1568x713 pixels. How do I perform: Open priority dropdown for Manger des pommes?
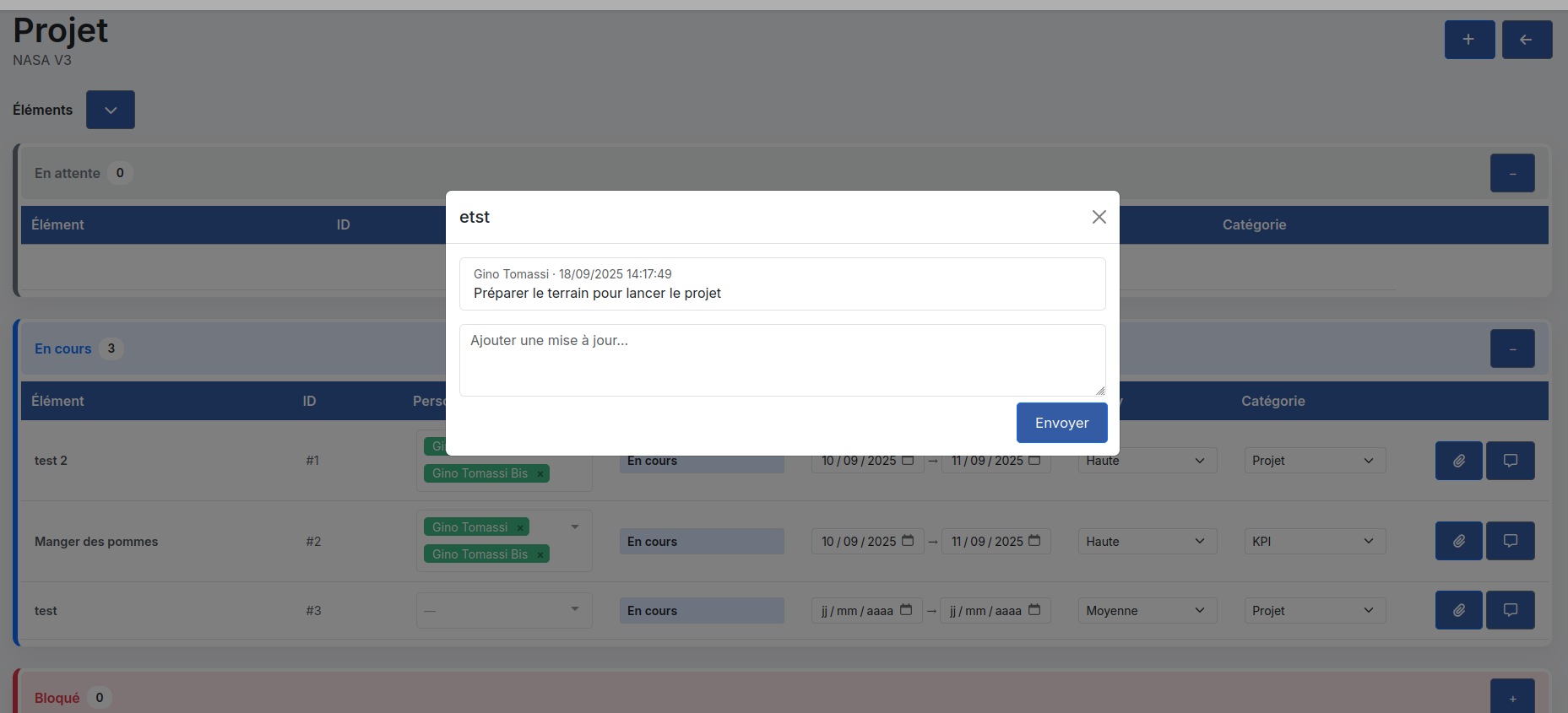click(1147, 542)
